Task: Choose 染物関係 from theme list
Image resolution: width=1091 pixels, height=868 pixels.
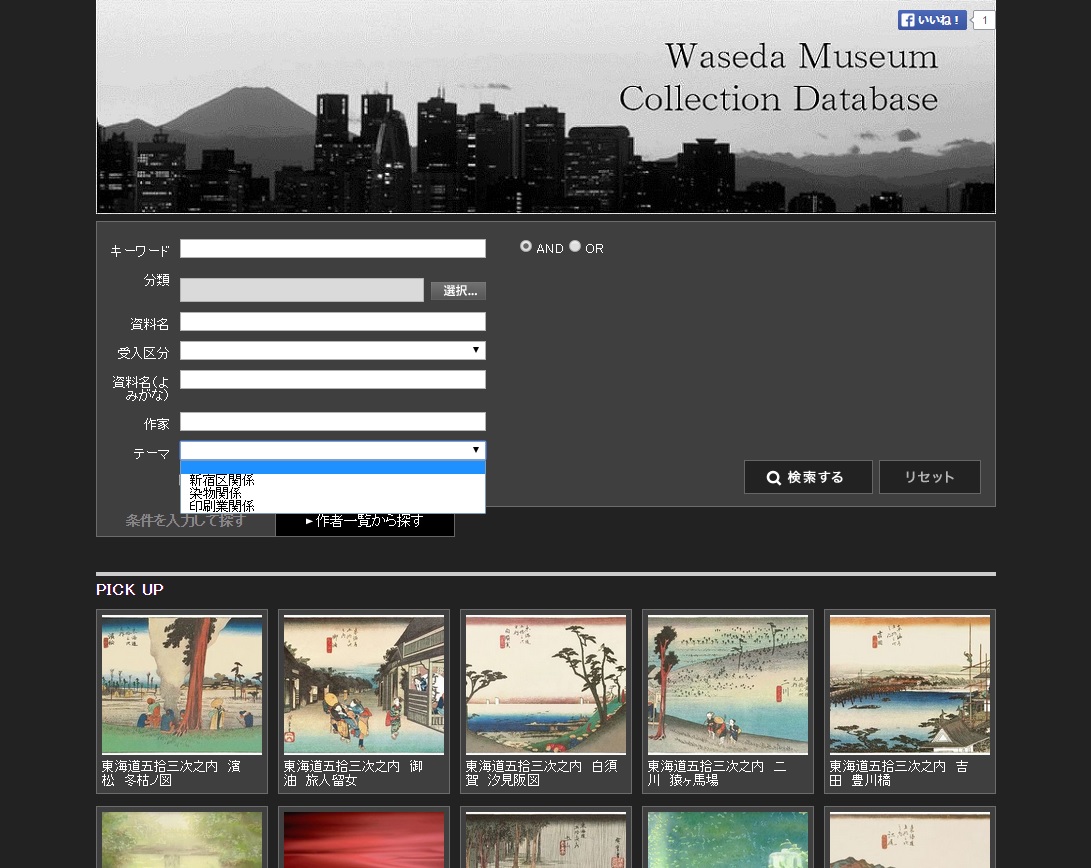Action: 333,493
